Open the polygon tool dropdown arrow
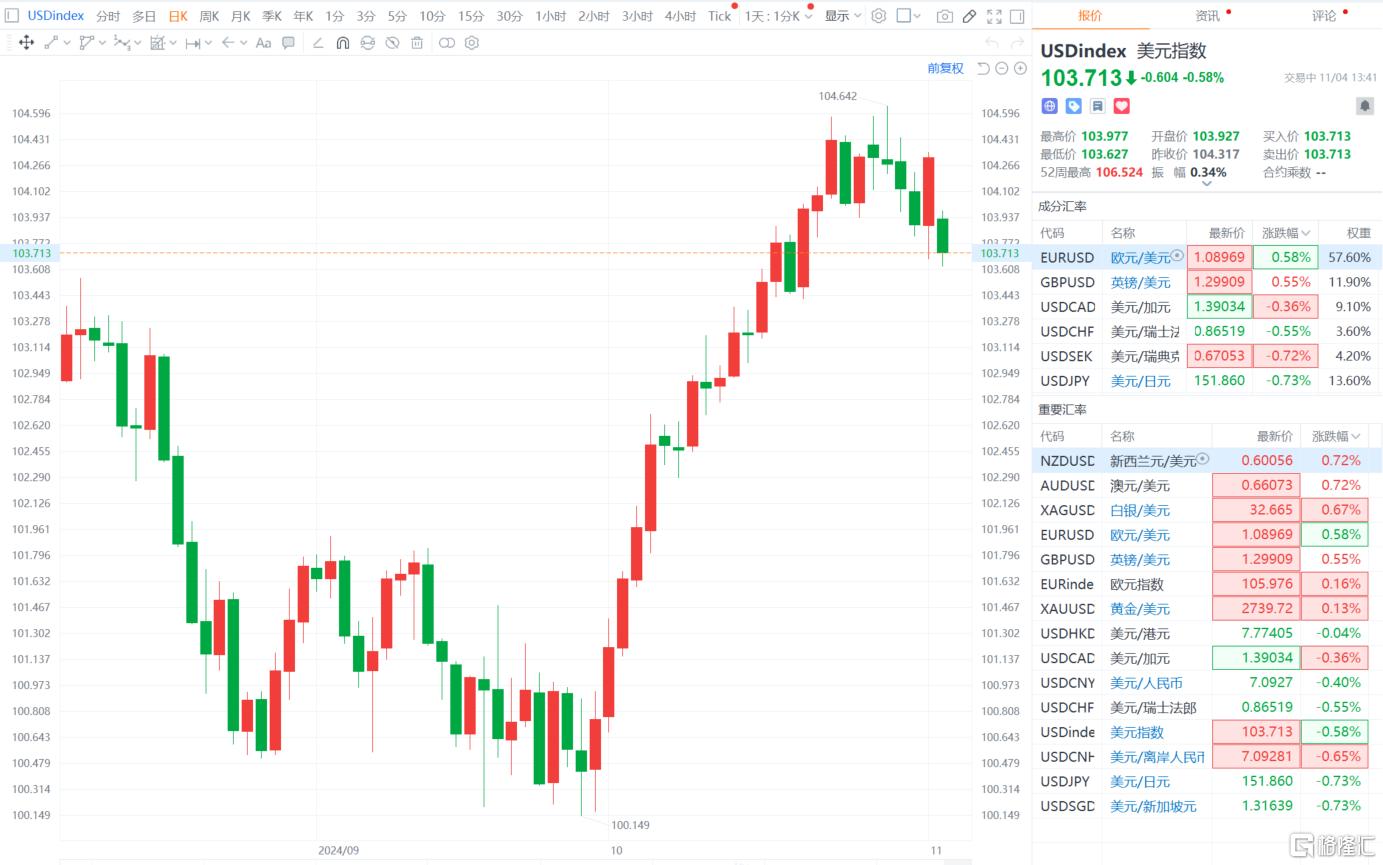The width and height of the screenshot is (1383, 865). click(x=102, y=43)
